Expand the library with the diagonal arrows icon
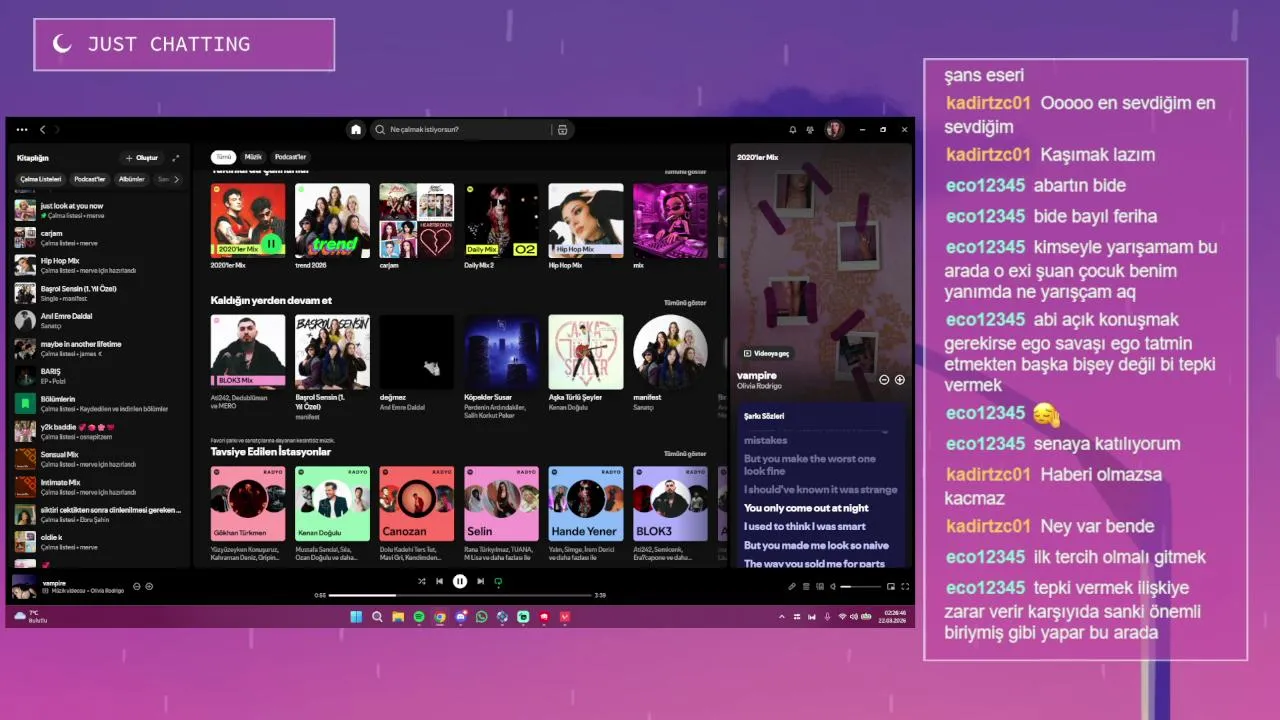The width and height of the screenshot is (1280, 720). coord(176,158)
